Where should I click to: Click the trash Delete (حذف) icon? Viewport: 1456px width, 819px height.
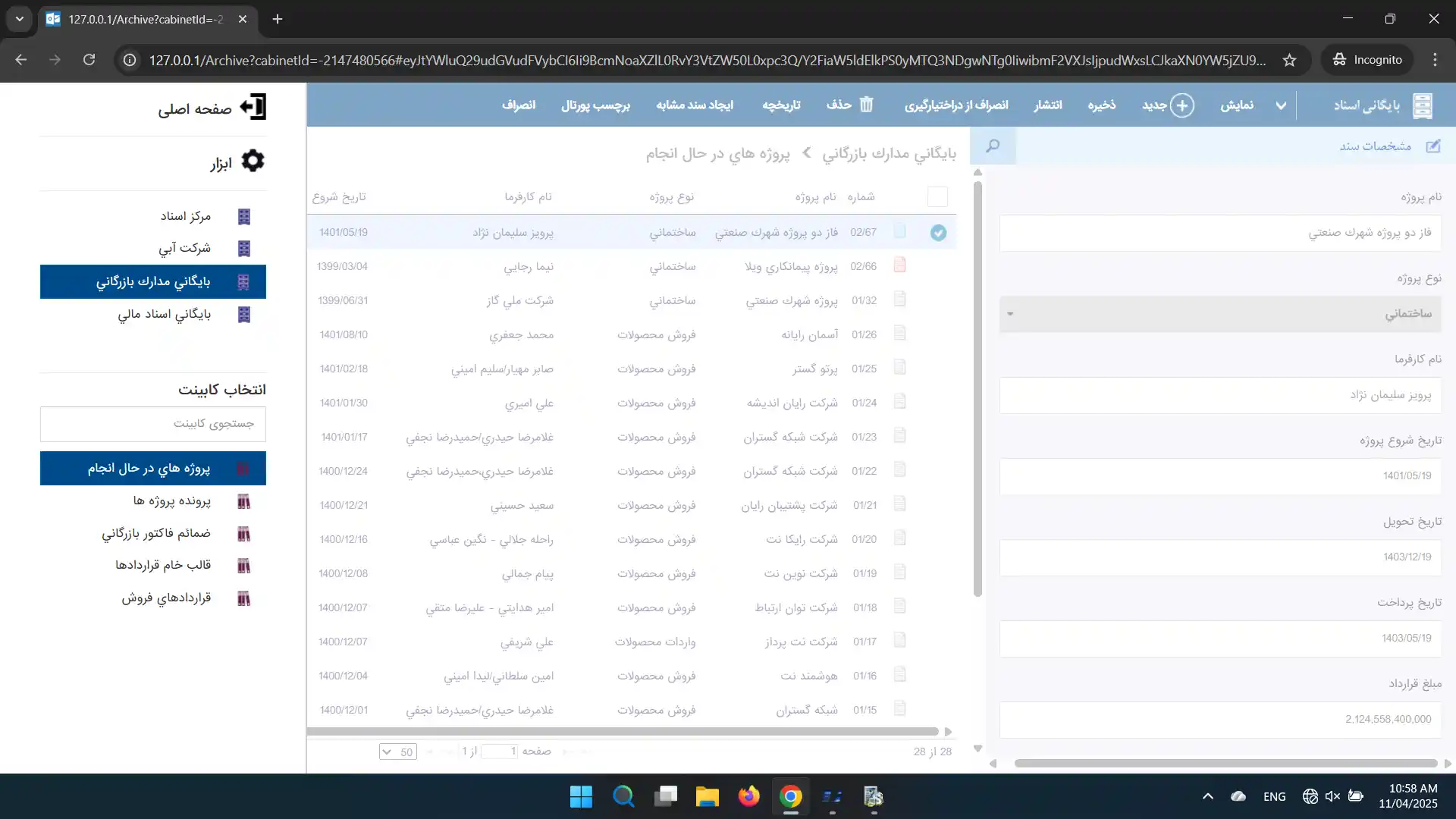[x=867, y=105]
